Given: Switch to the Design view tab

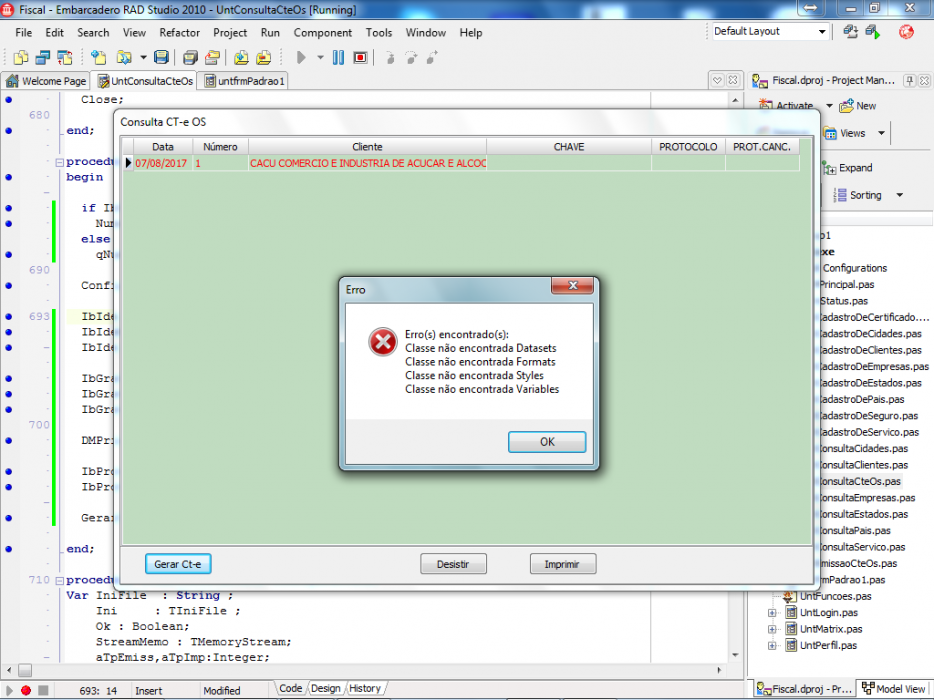Looking at the screenshot, I should pyautogui.click(x=325, y=688).
